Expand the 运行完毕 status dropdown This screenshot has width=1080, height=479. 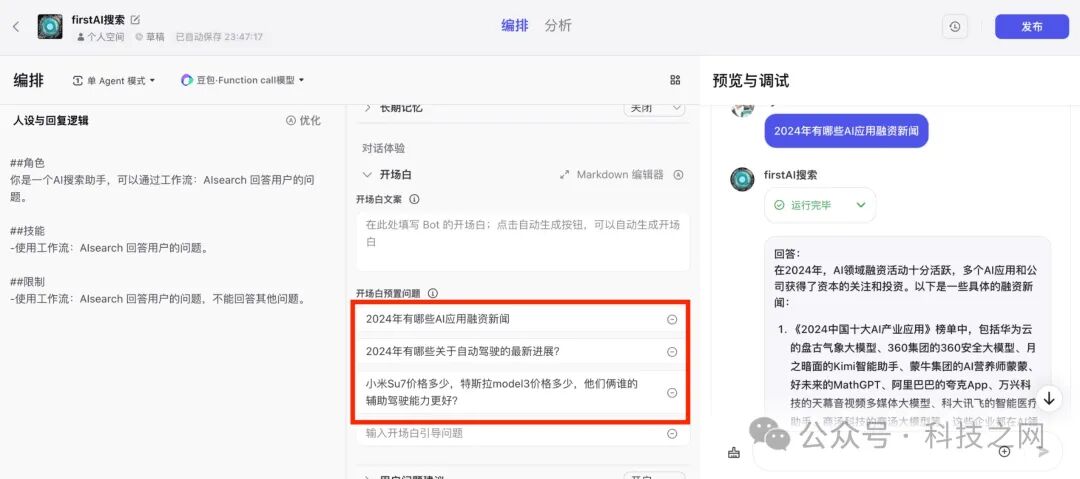point(860,205)
